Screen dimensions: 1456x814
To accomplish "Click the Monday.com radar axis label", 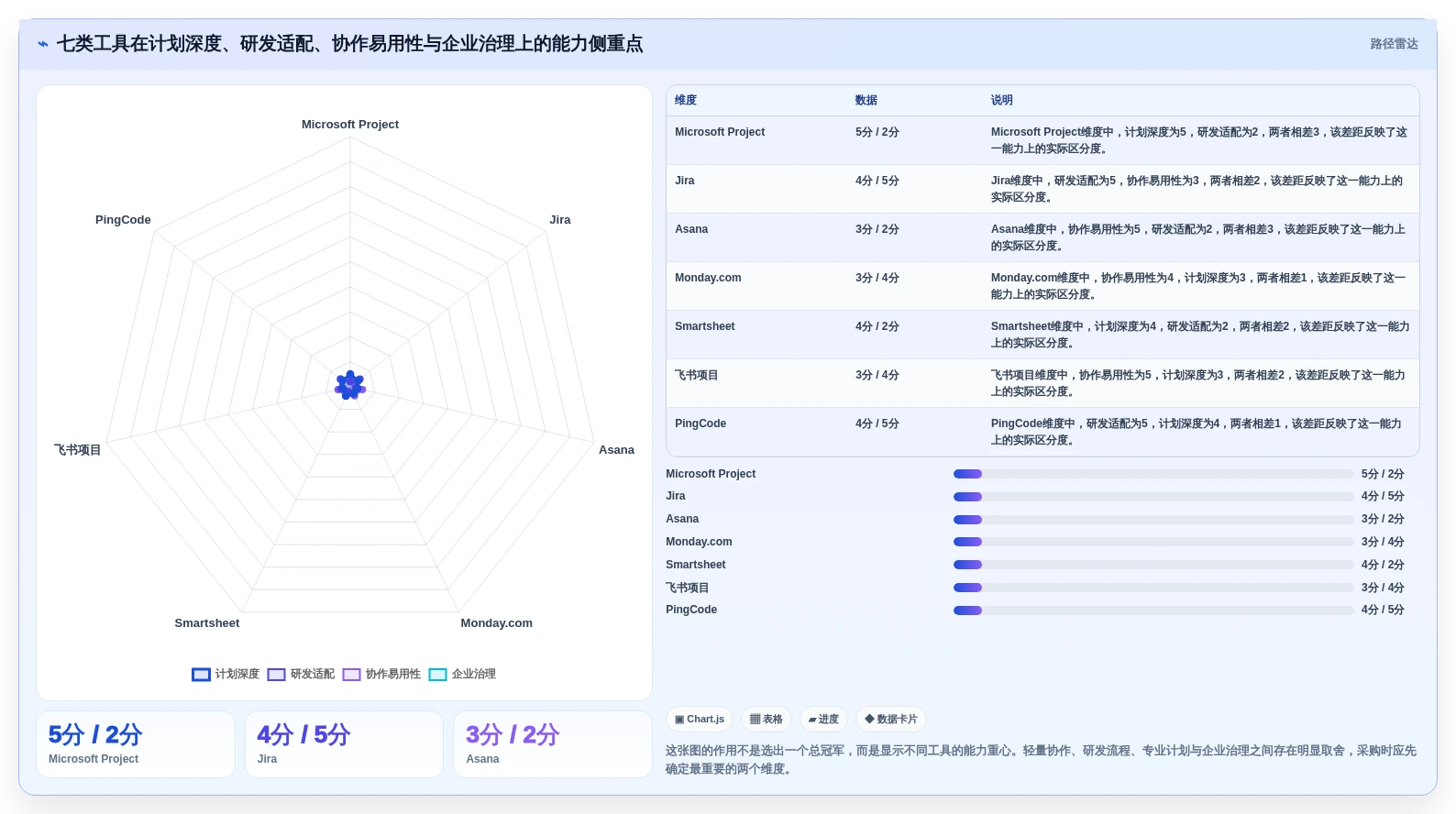I will pyautogui.click(x=496, y=623).
